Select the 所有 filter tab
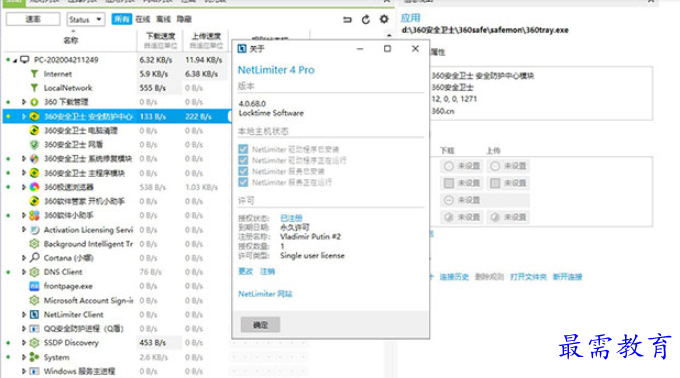The width and height of the screenshot is (680, 378). coord(121,19)
